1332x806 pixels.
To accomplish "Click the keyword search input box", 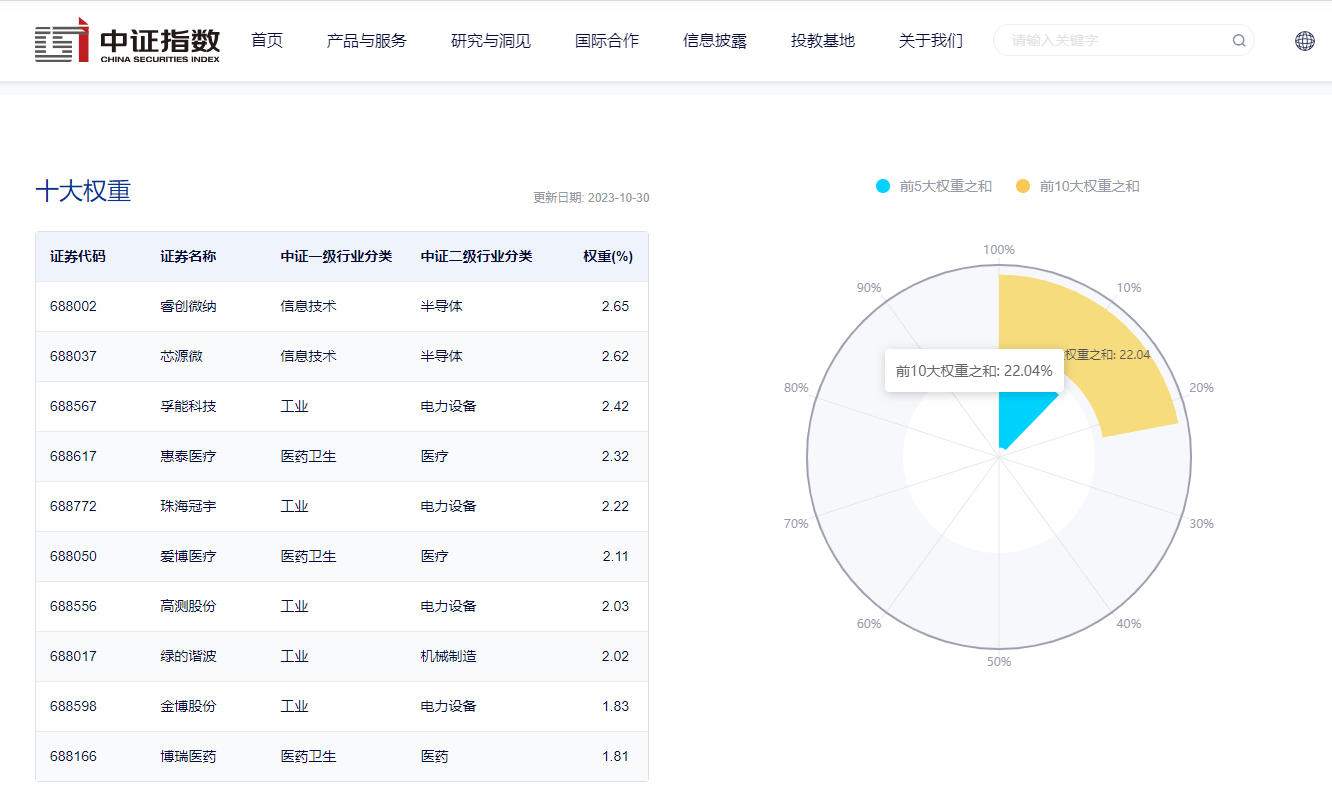I will 1115,41.
